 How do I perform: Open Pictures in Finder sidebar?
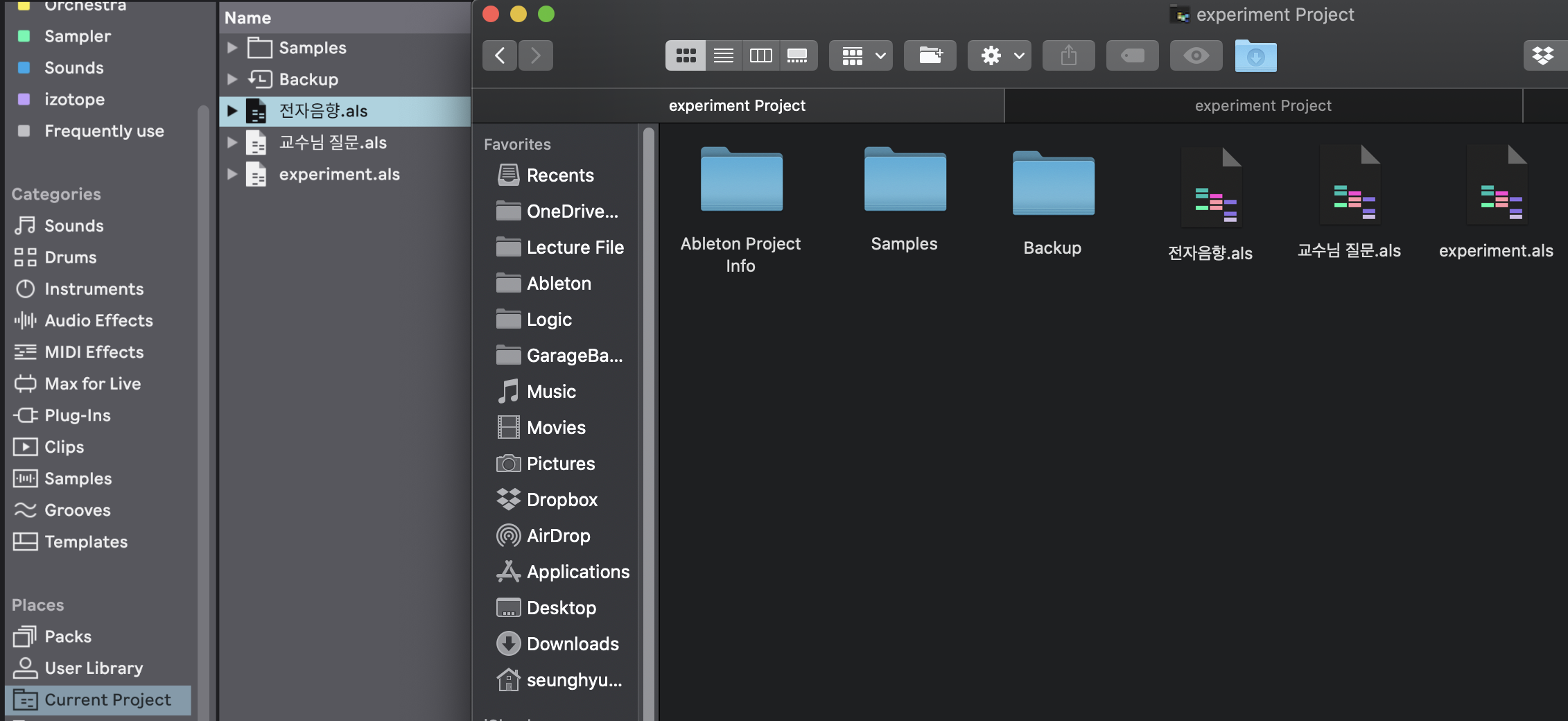tap(546, 464)
